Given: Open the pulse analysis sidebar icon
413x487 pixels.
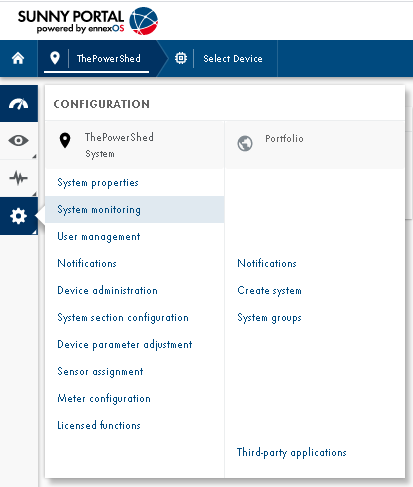Looking at the screenshot, I should tap(19, 178).
